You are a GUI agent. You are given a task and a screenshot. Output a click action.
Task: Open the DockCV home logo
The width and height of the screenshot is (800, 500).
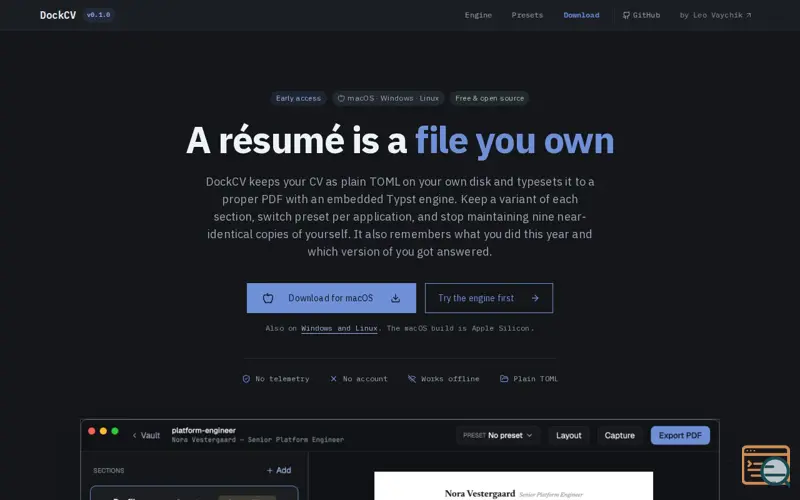(58, 15)
